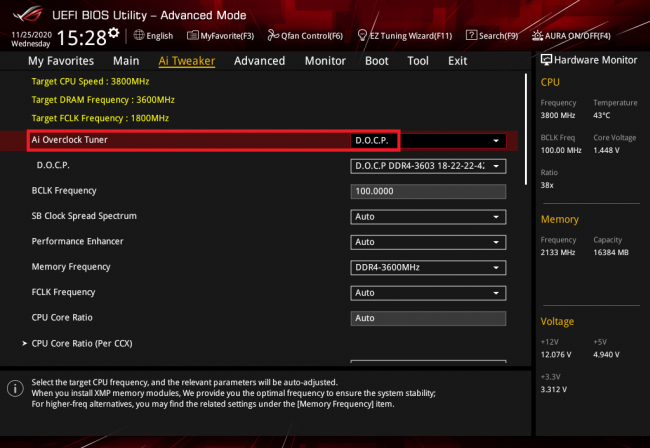Select the Performance Enhancer label
This screenshot has height=448, width=650.
(78, 241)
